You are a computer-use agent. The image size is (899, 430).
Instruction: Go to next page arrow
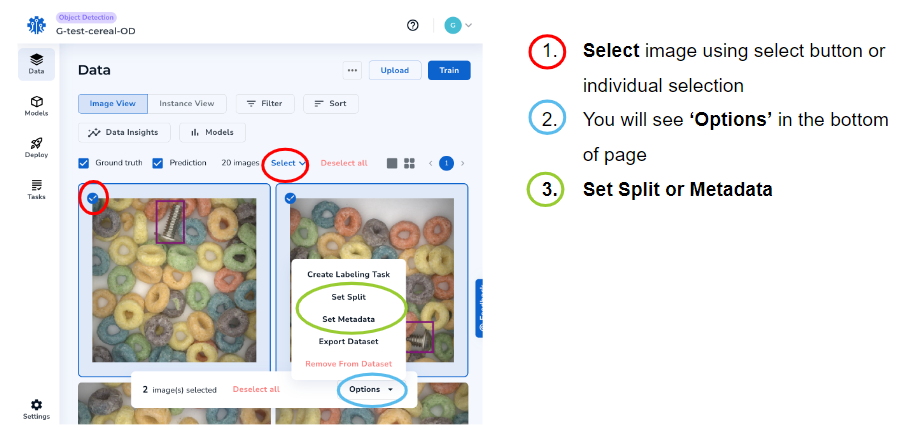click(463, 163)
